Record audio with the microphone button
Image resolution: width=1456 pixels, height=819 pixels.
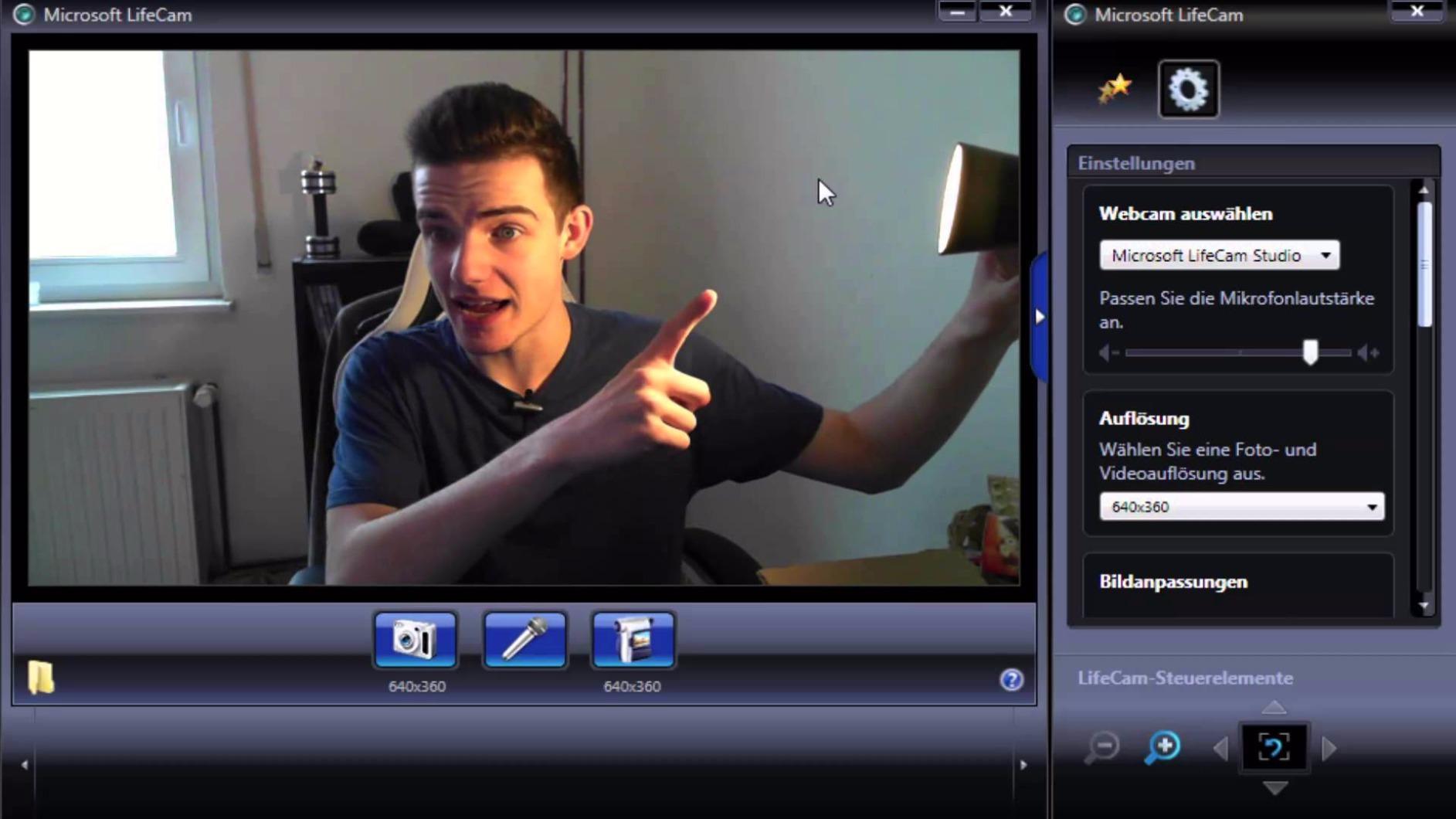click(x=524, y=640)
